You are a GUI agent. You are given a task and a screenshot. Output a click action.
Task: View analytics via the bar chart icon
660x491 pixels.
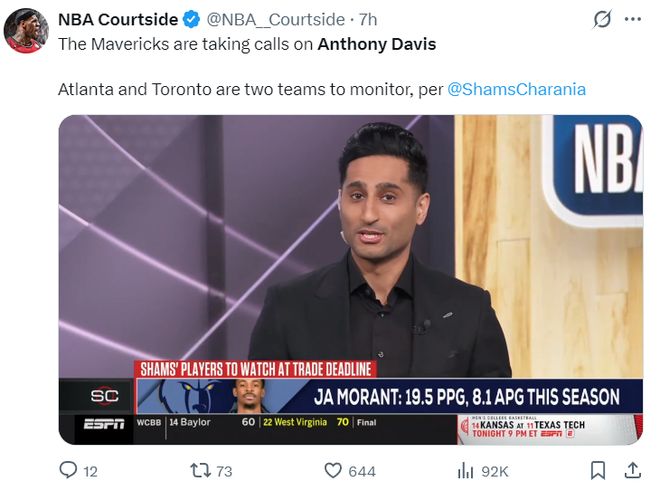coord(466,471)
